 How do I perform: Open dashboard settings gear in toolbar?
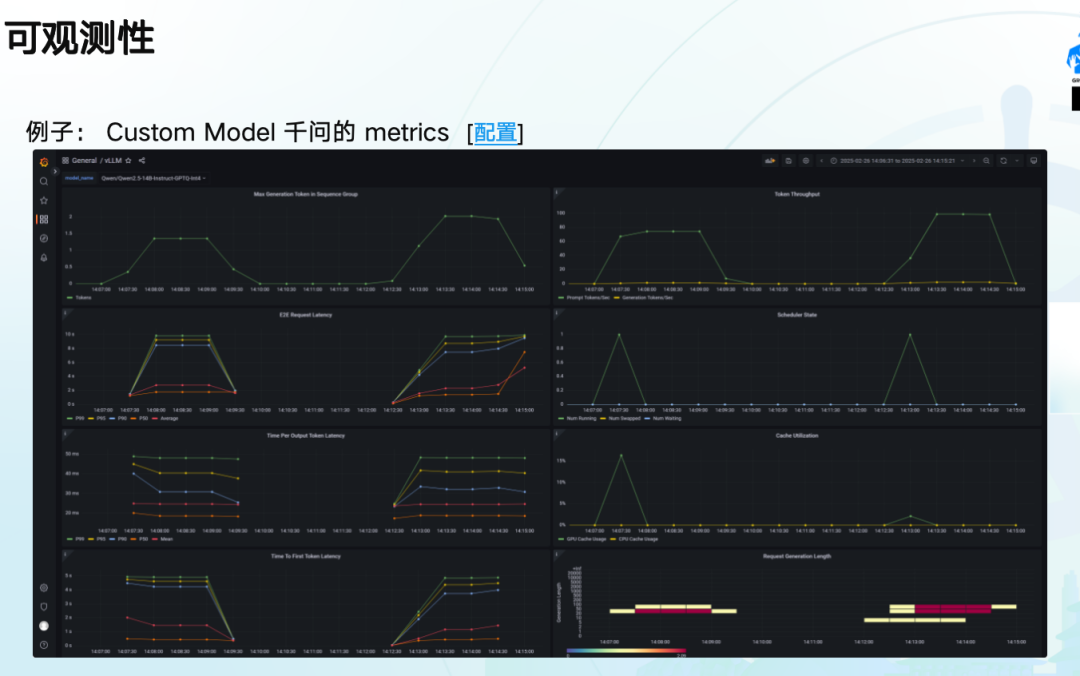805,161
